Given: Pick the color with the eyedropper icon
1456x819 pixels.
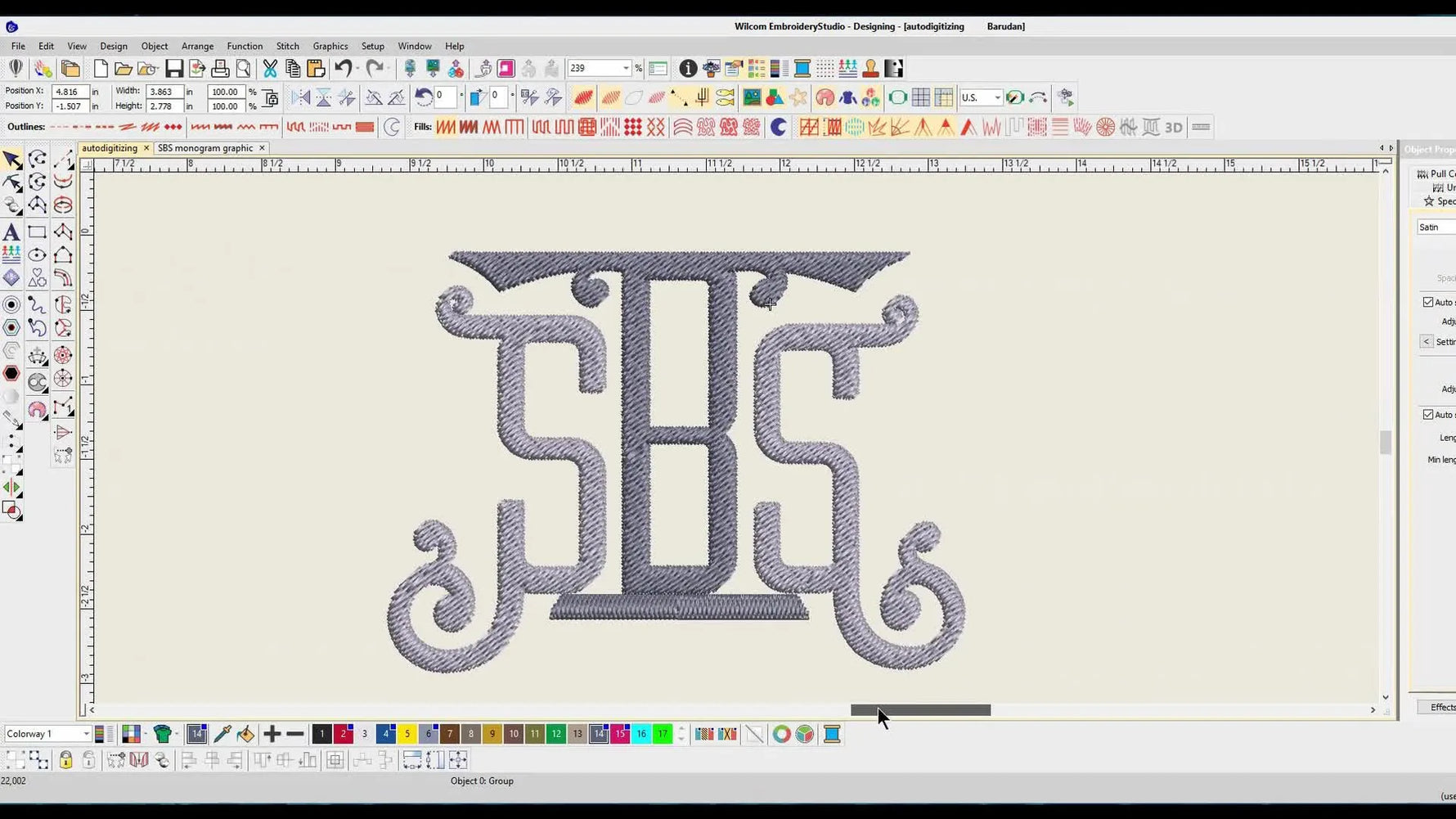Looking at the screenshot, I should coord(222,735).
